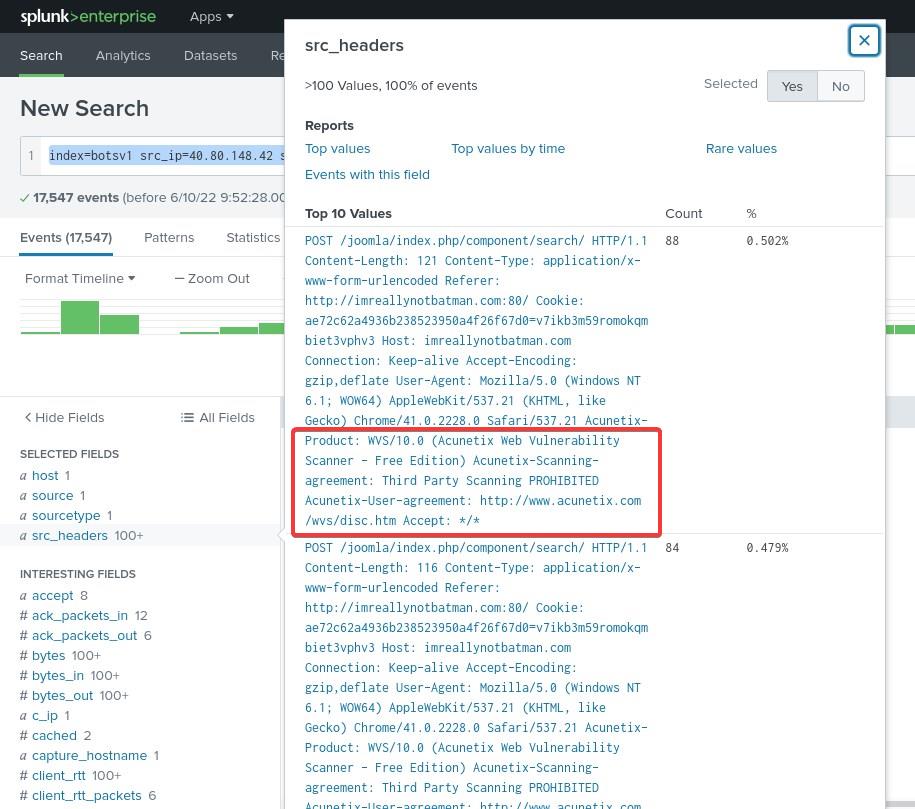This screenshot has height=809, width=915.
Task: Open the accept interesting field
Action: point(54,595)
